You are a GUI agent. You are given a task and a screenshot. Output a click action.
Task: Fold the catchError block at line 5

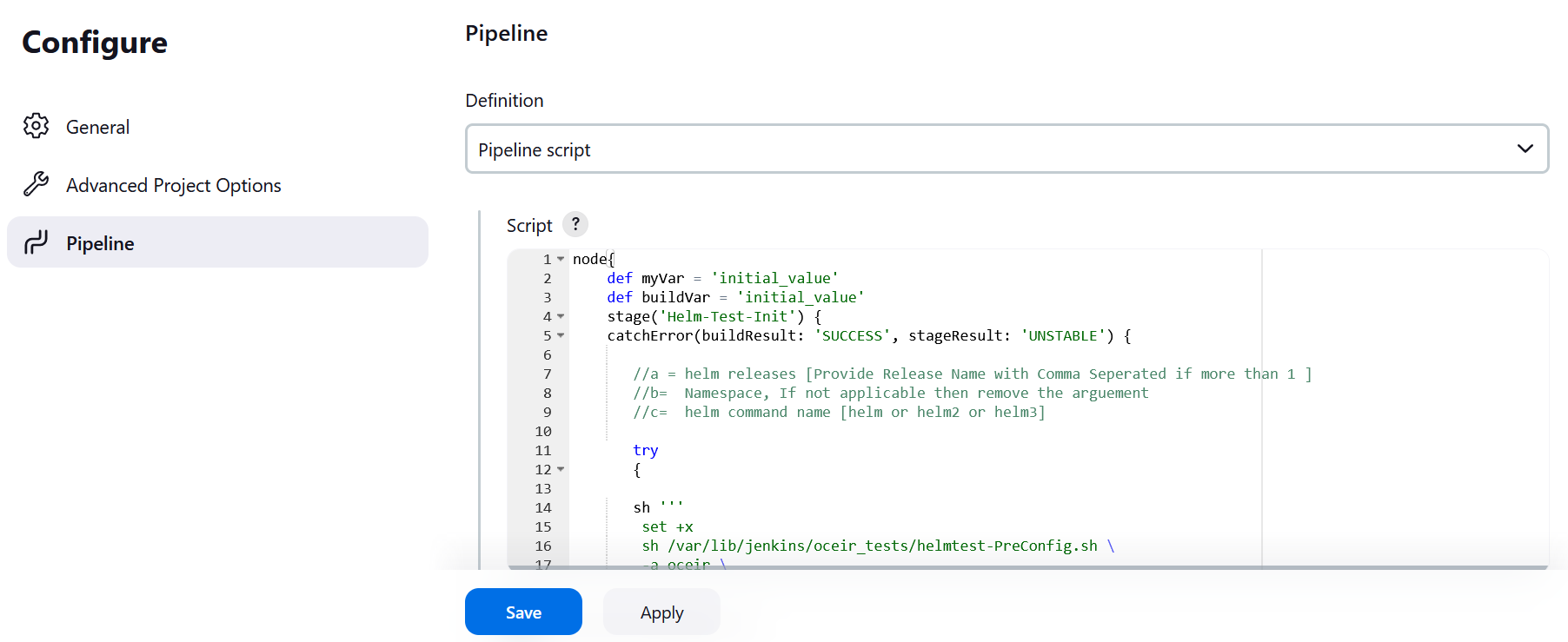click(x=561, y=335)
